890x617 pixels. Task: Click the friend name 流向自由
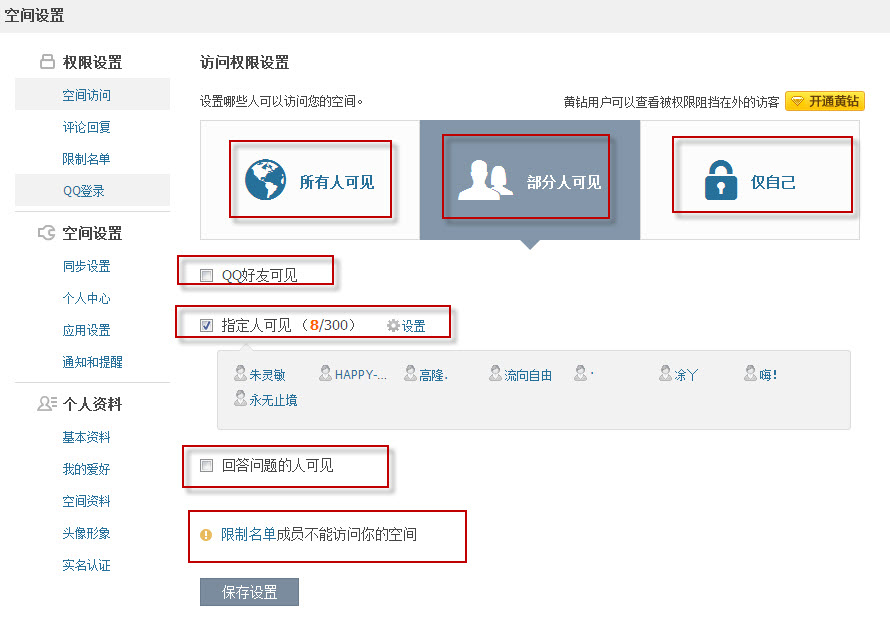[x=528, y=375]
